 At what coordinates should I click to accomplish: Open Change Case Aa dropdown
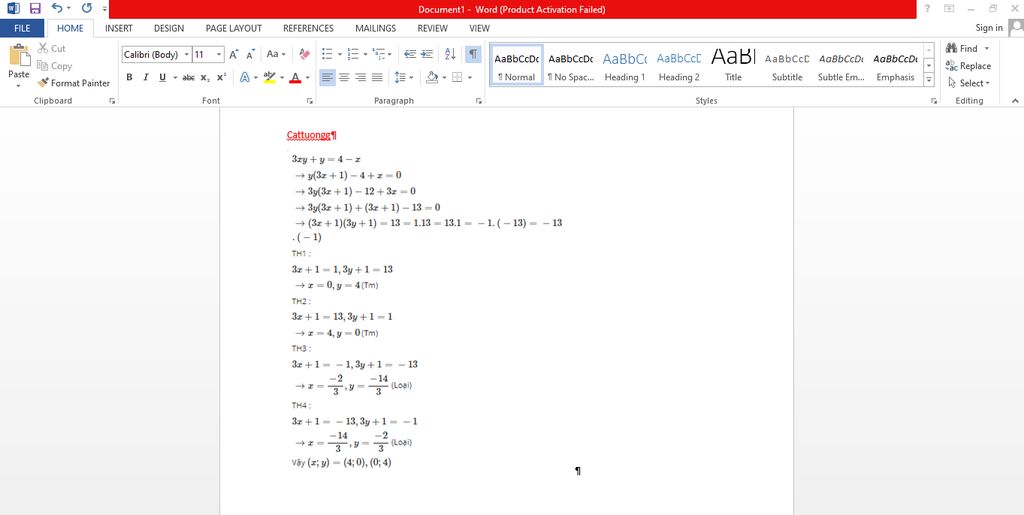pyautogui.click(x=276, y=55)
